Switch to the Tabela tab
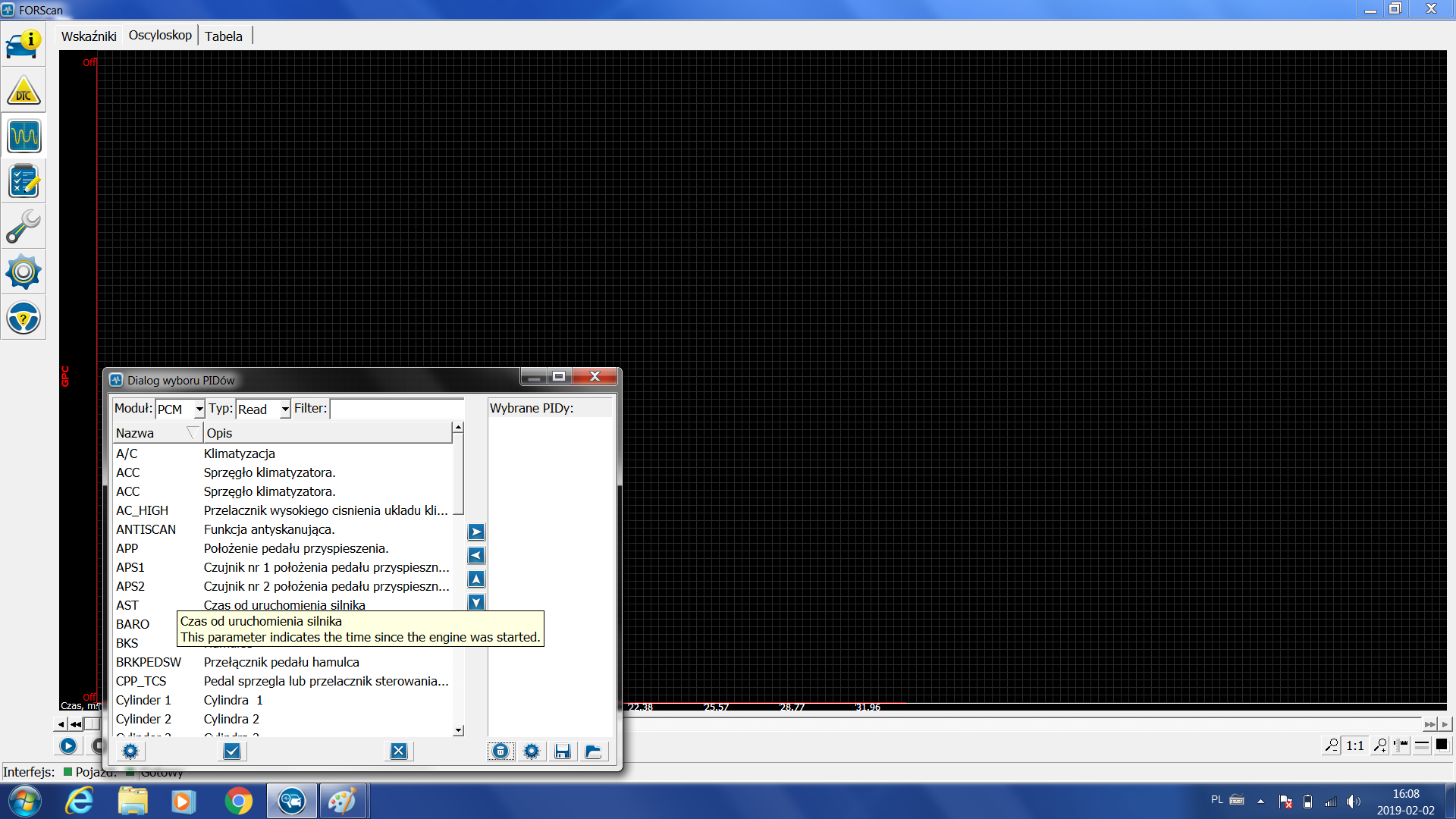 point(224,36)
